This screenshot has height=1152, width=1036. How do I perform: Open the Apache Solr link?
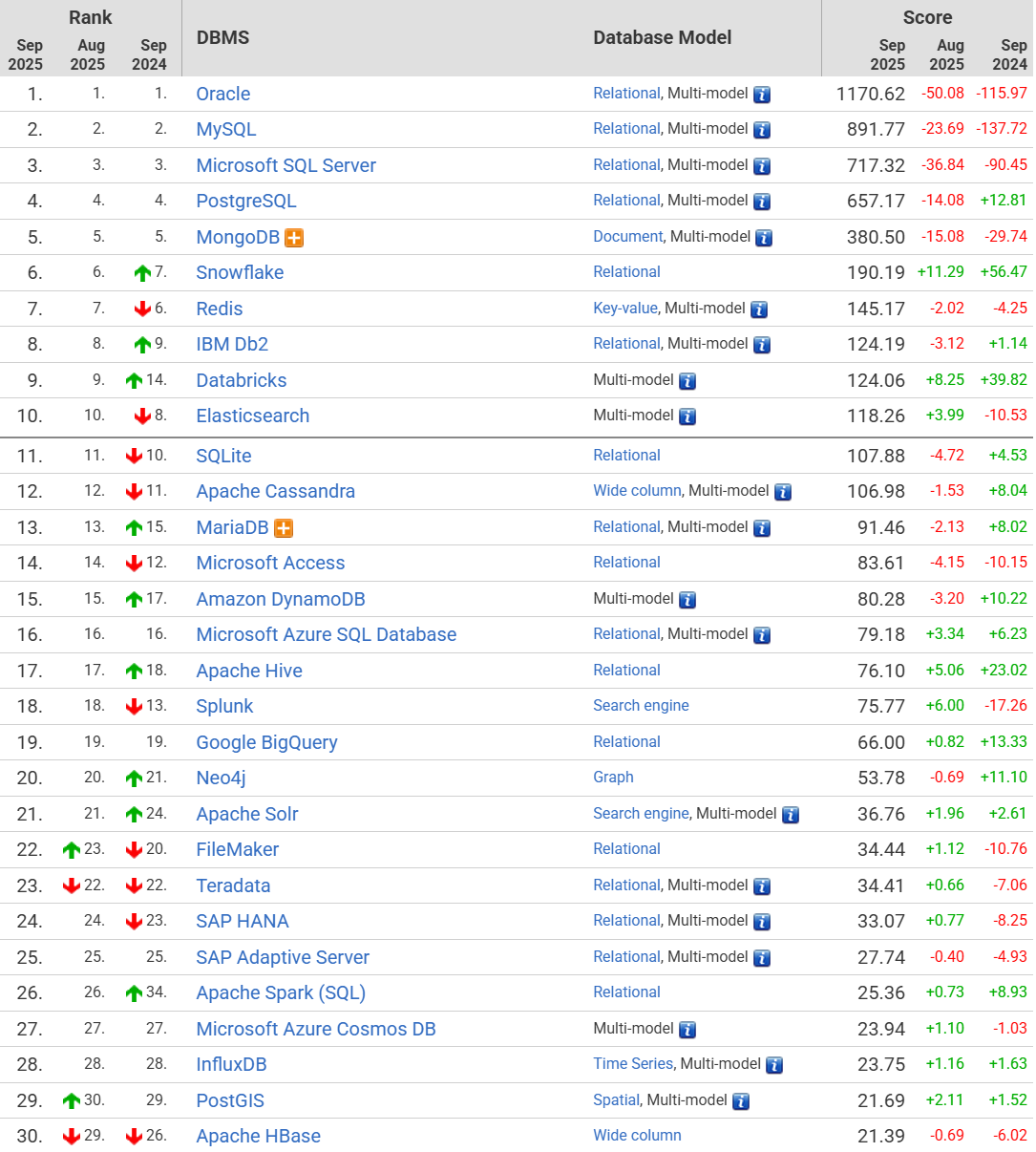pyautogui.click(x=247, y=814)
